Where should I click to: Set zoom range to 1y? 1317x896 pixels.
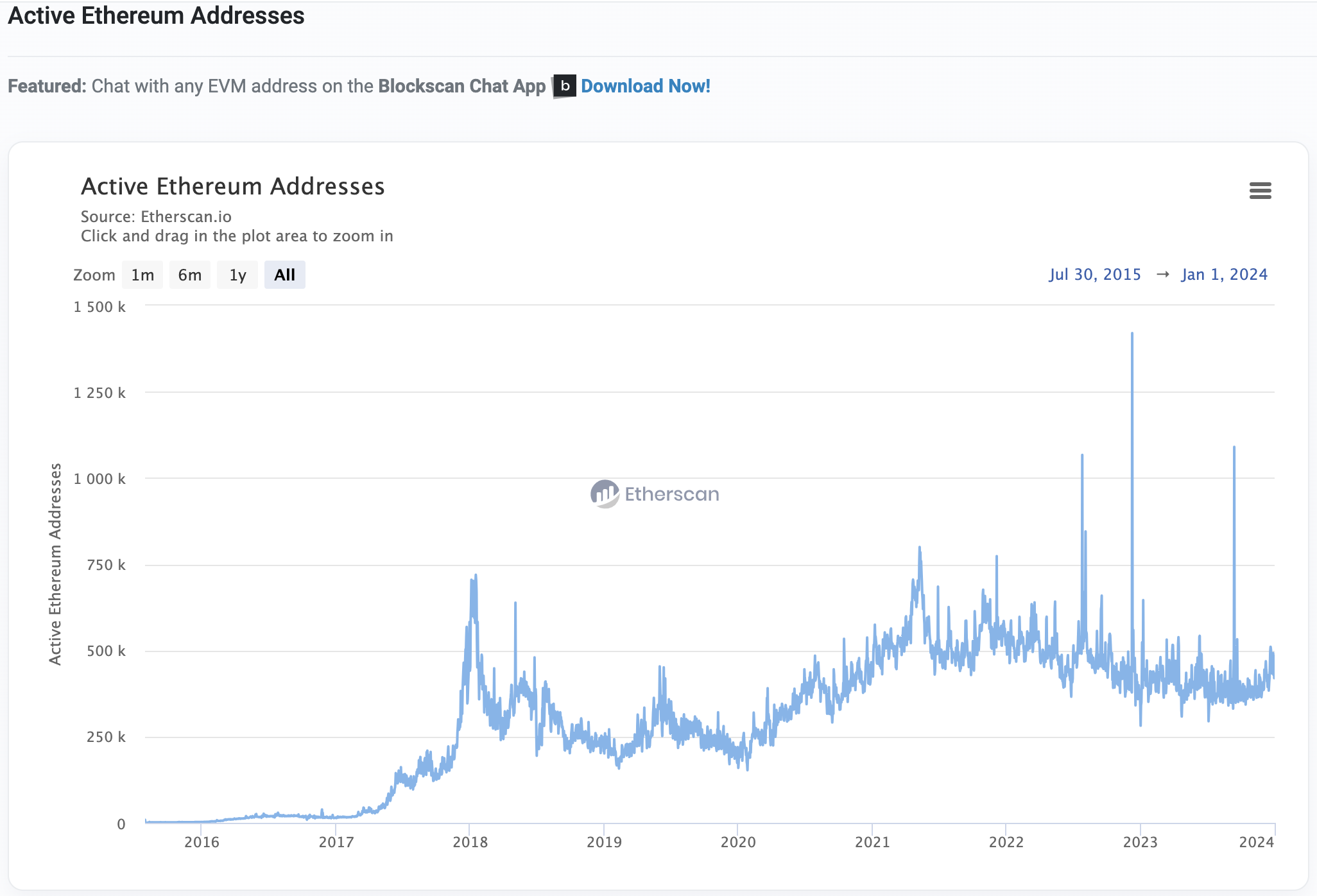coord(237,275)
